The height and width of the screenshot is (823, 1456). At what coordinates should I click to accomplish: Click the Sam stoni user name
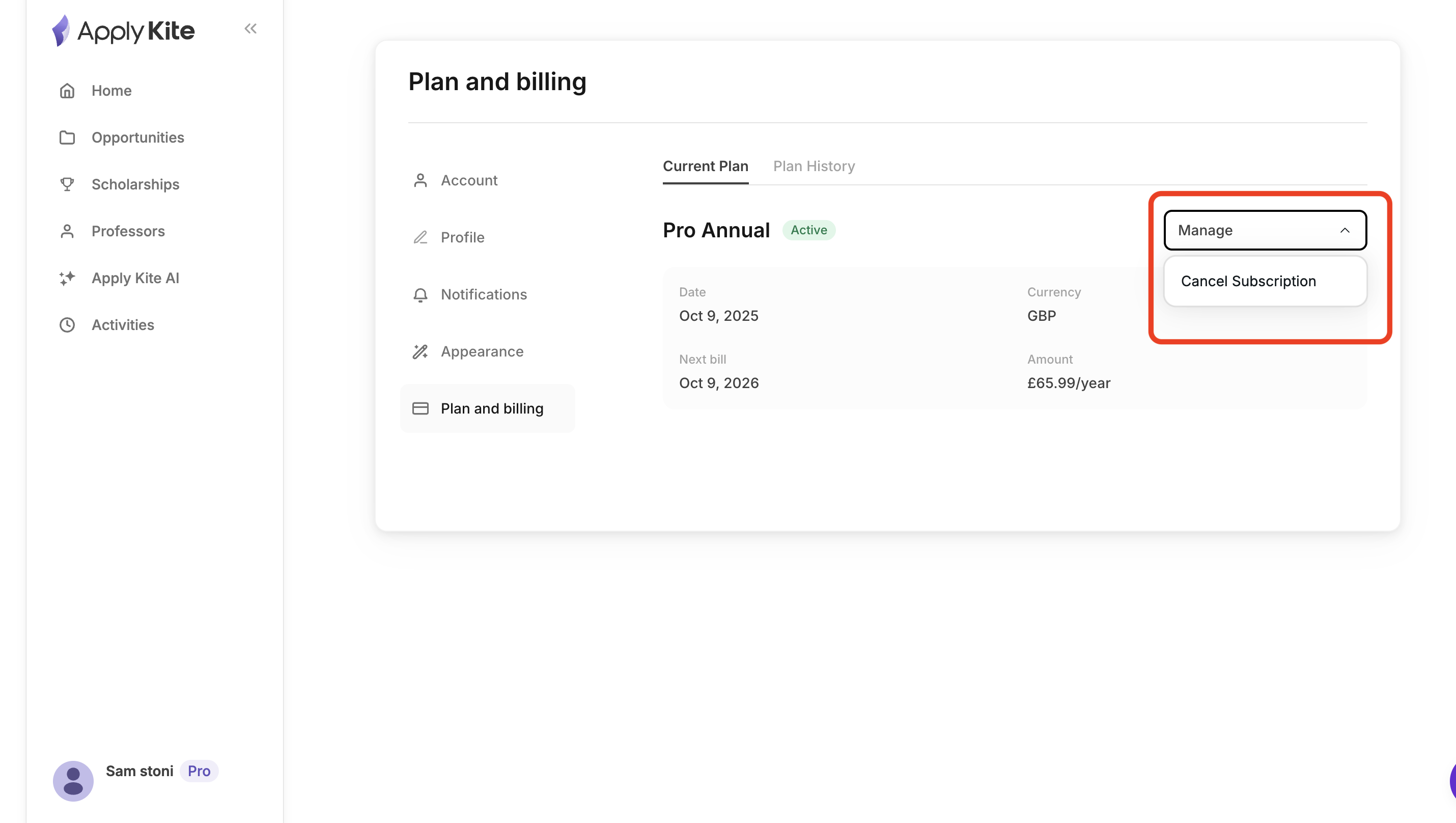(139, 771)
